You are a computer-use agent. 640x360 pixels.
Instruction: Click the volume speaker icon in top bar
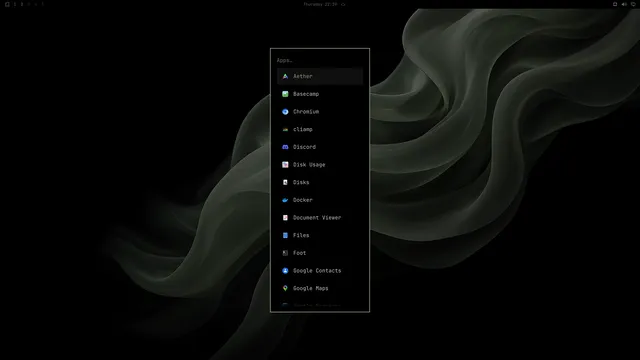click(624, 4)
